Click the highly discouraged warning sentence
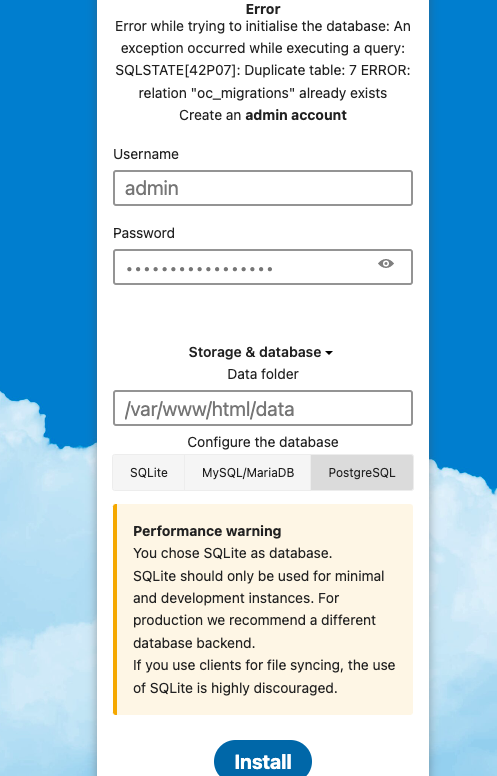The width and height of the screenshot is (497, 776). click(x=264, y=677)
